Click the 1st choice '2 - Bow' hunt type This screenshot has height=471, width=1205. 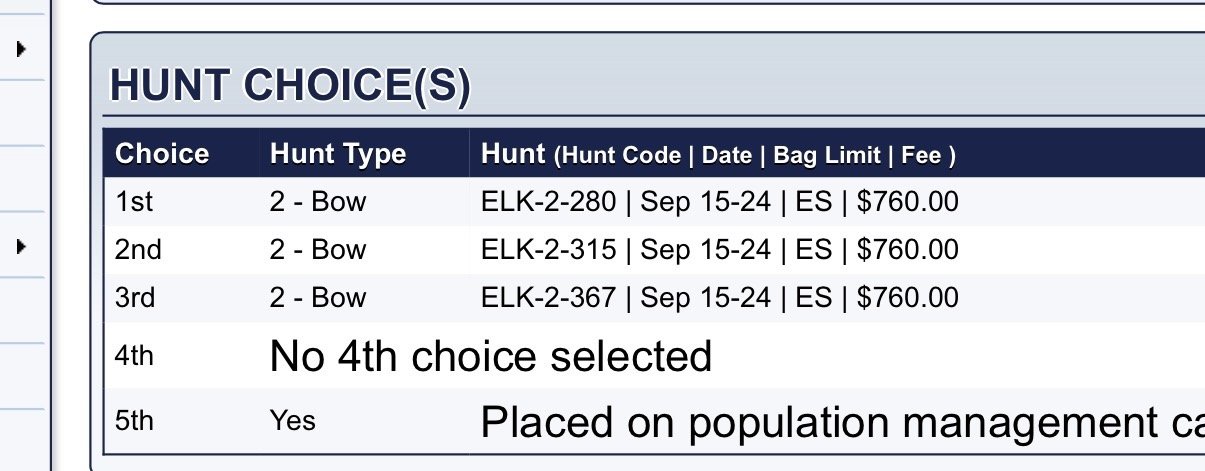tap(318, 202)
